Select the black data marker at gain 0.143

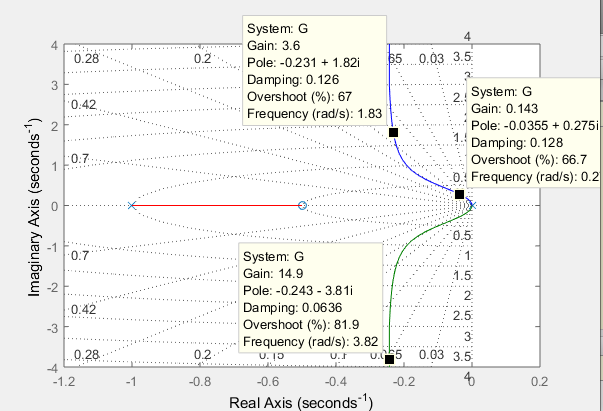point(459,194)
